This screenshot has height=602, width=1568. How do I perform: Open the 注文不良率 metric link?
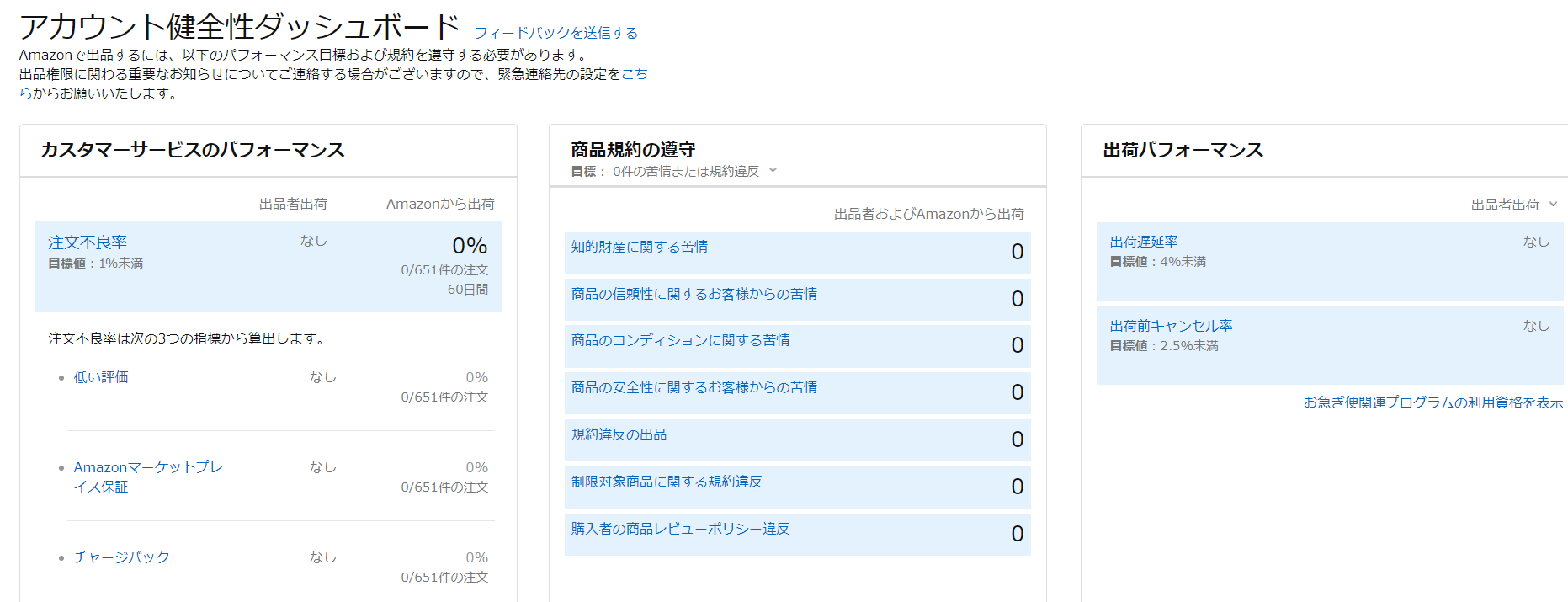coord(88,242)
